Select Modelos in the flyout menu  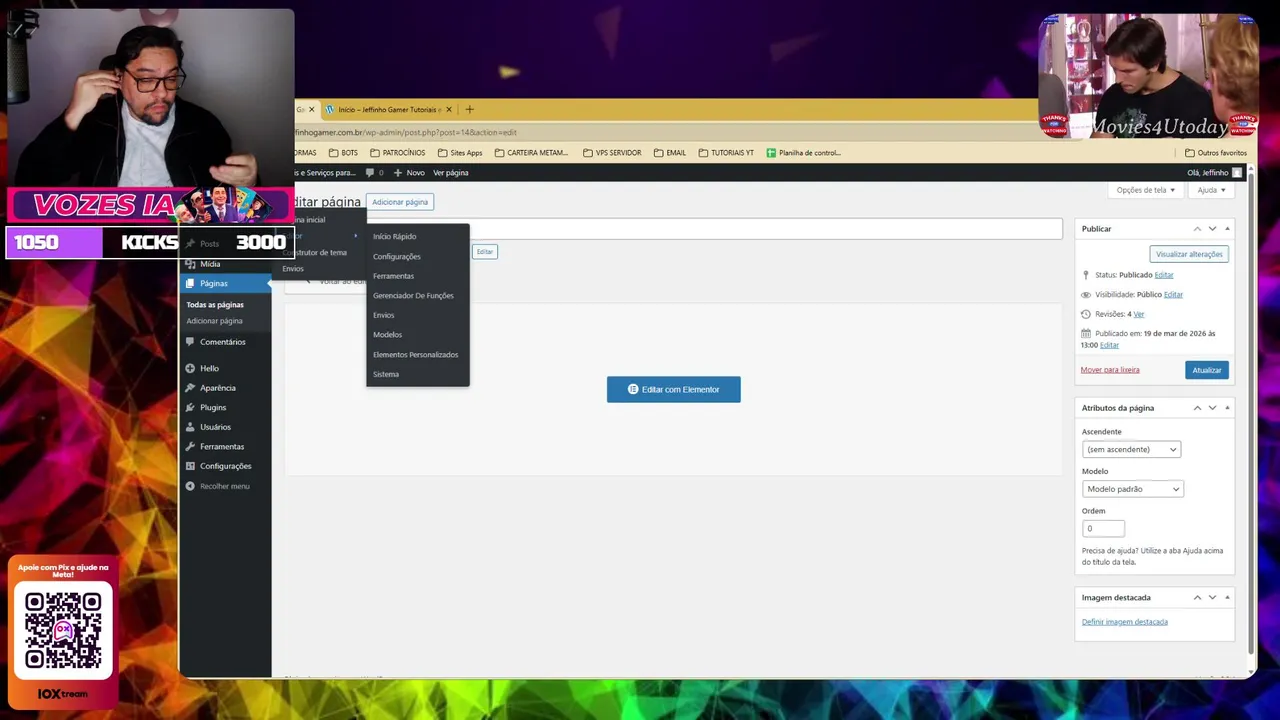click(x=387, y=335)
